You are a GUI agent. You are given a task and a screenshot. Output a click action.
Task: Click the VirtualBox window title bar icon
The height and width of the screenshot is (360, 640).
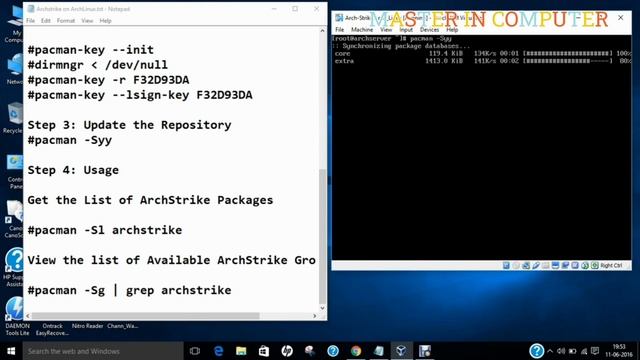339,18
